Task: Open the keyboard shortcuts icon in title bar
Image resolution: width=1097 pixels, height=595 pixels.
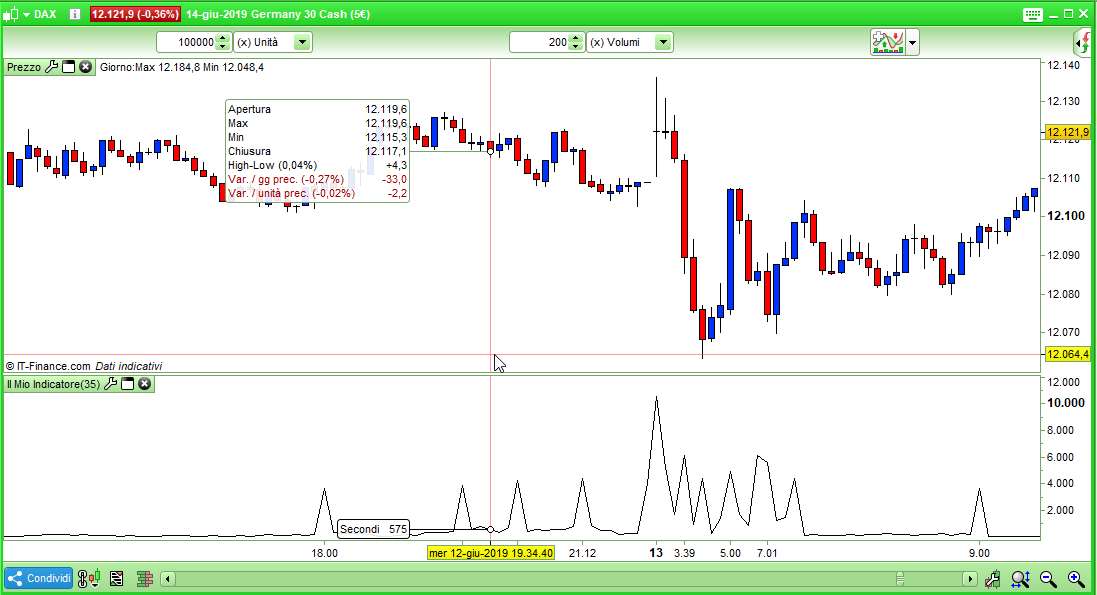Action: pyautogui.click(x=1033, y=14)
